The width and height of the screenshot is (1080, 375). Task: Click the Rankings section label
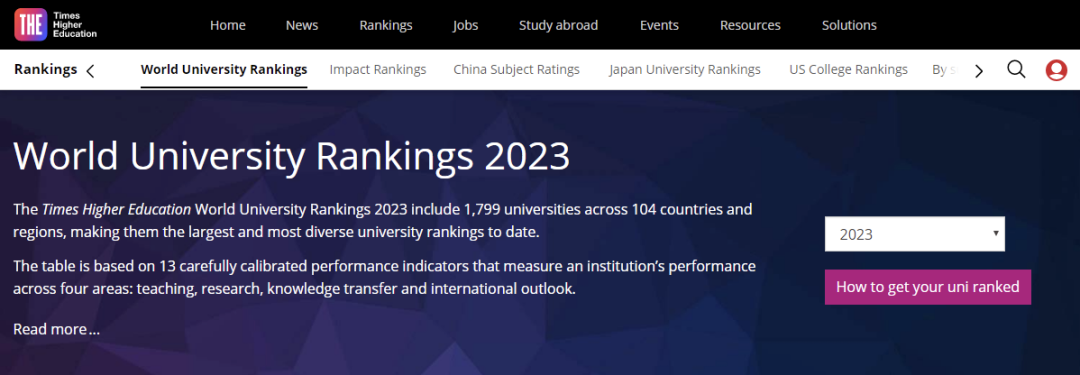click(x=45, y=69)
